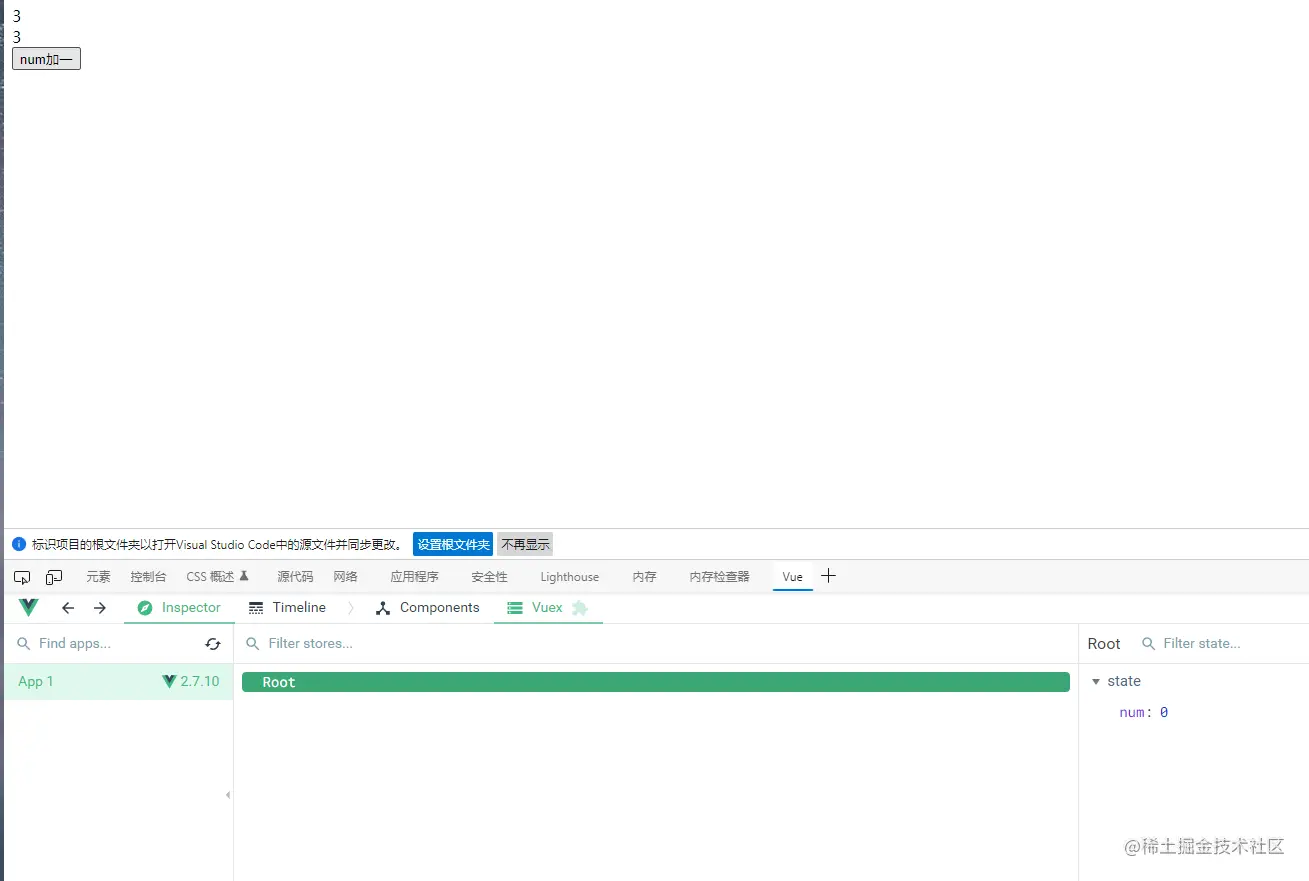Open the CSS 概述 tab
The width and height of the screenshot is (1309, 881).
(218, 577)
